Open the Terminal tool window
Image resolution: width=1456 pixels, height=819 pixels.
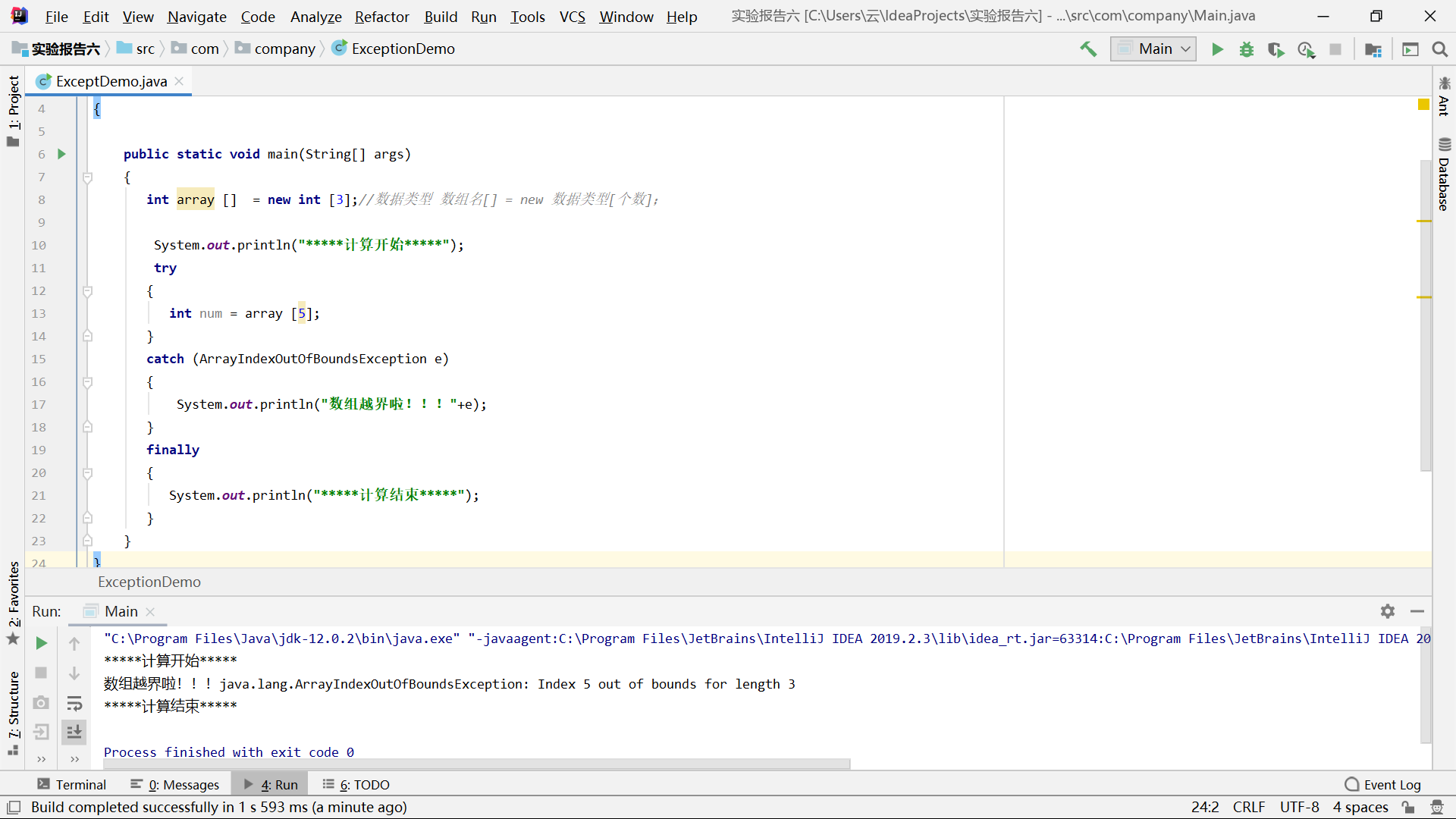pos(72,784)
